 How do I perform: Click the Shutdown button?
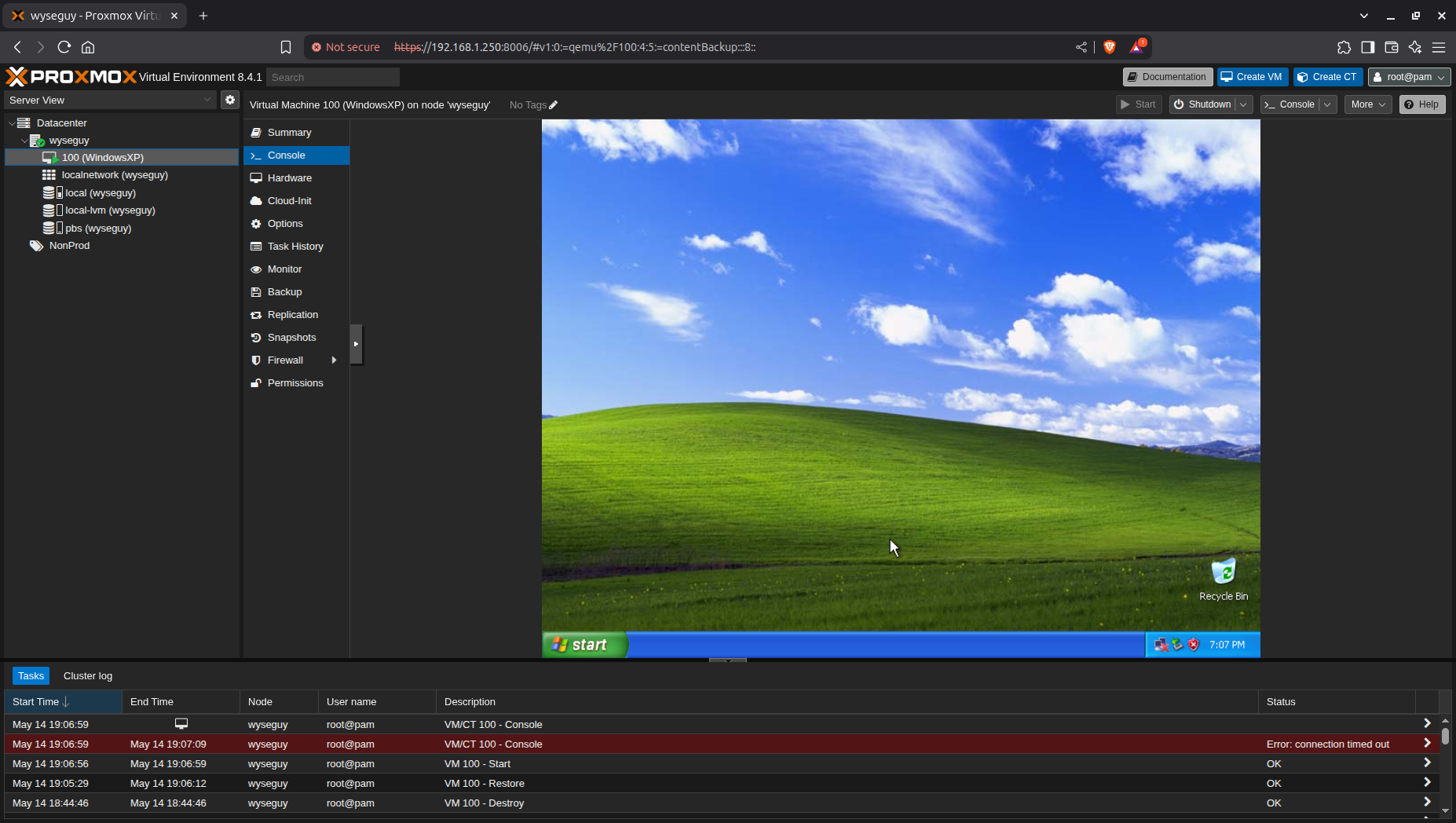(1202, 104)
